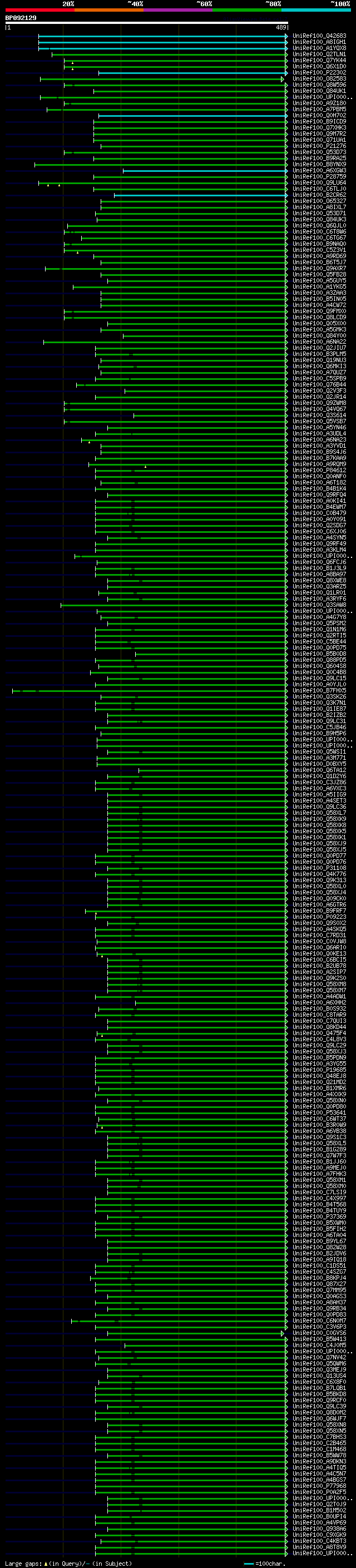Select the UniRef100_Q2JR14 label
The width and height of the screenshot is (356, 1568).
[x=319, y=397]
